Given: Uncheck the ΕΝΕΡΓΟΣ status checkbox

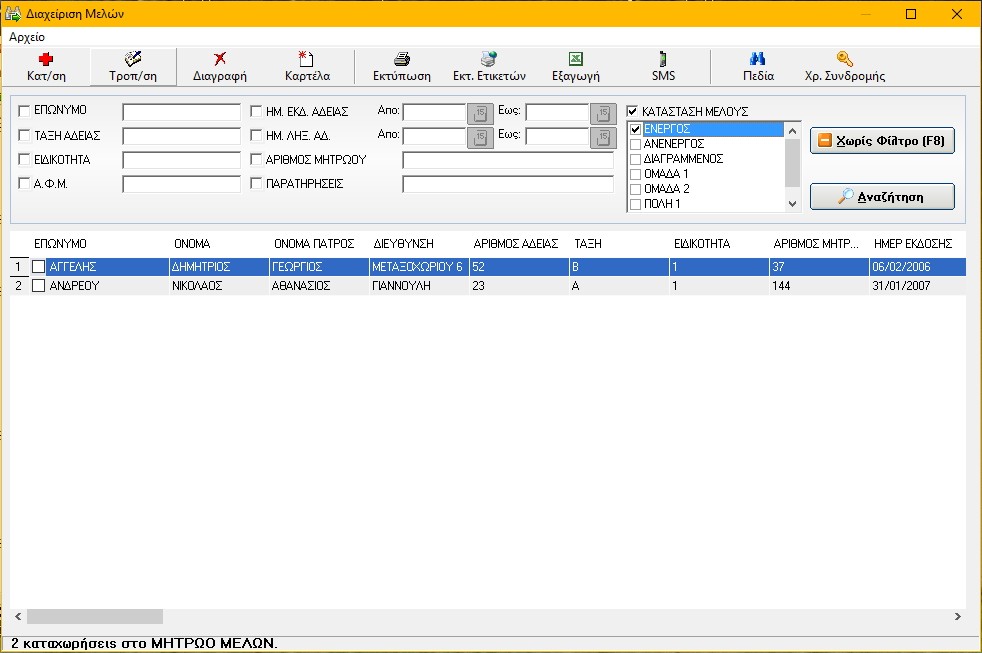Looking at the screenshot, I should [x=636, y=129].
